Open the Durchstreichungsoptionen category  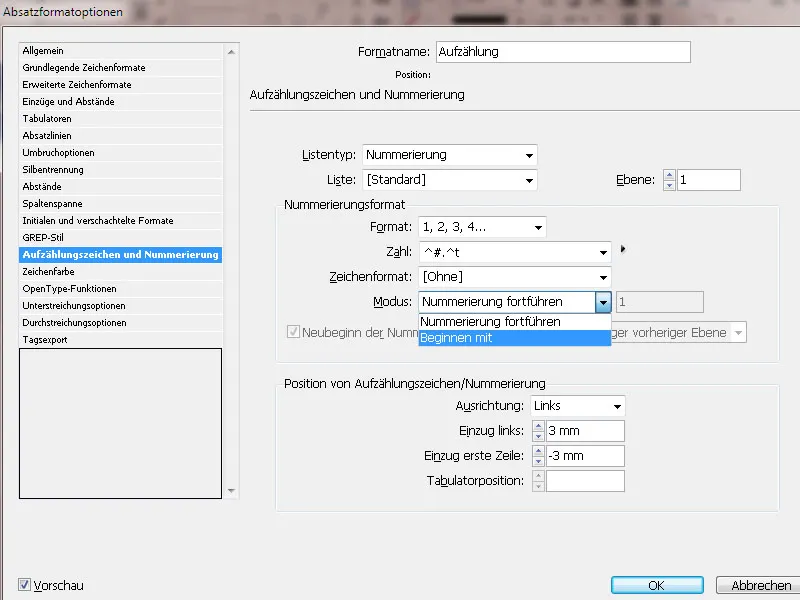coord(120,322)
